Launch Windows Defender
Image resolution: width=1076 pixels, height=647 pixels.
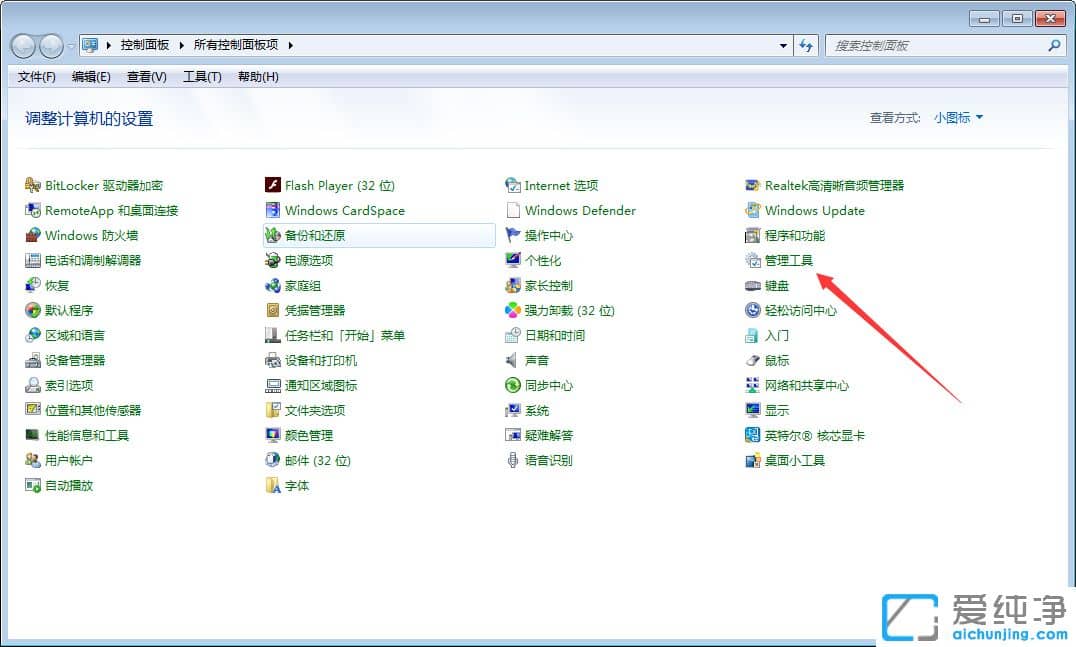[580, 210]
